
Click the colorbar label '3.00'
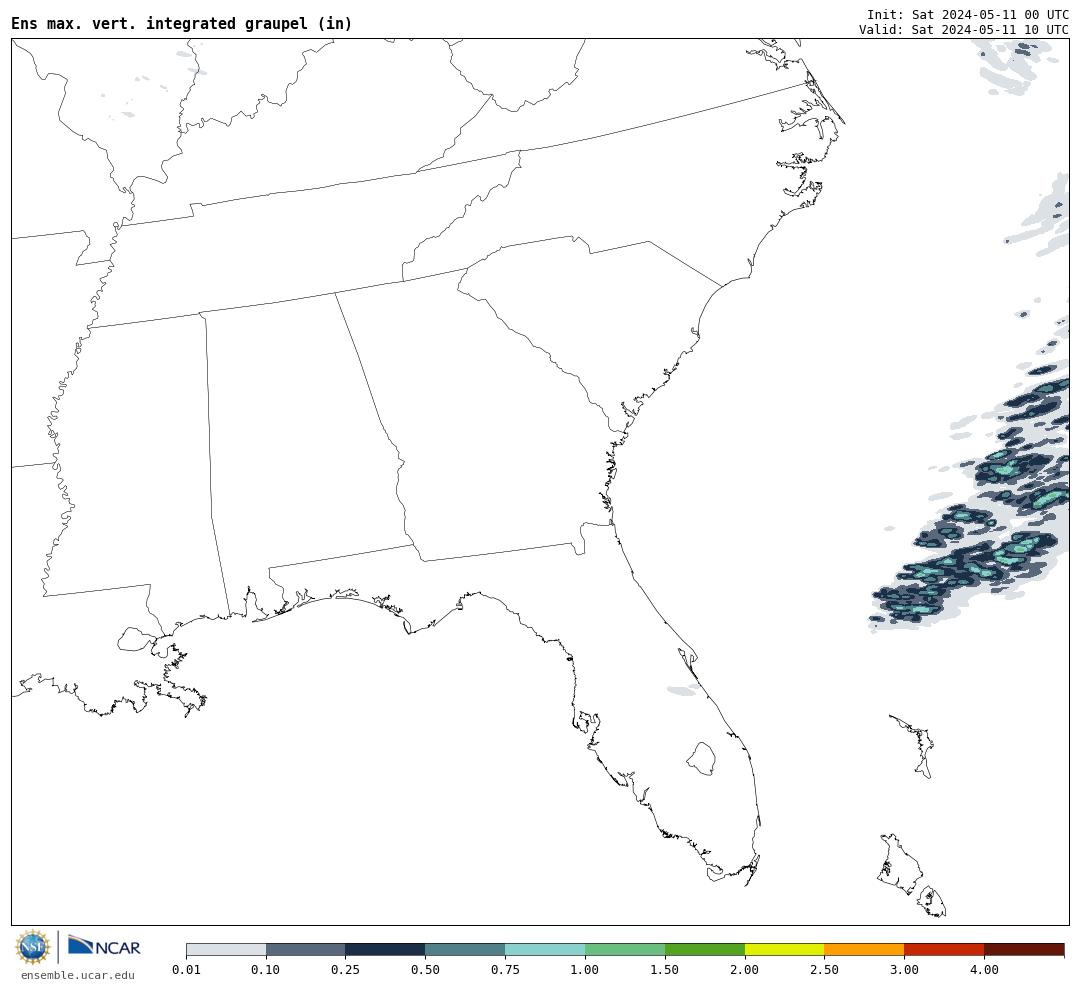point(904,970)
